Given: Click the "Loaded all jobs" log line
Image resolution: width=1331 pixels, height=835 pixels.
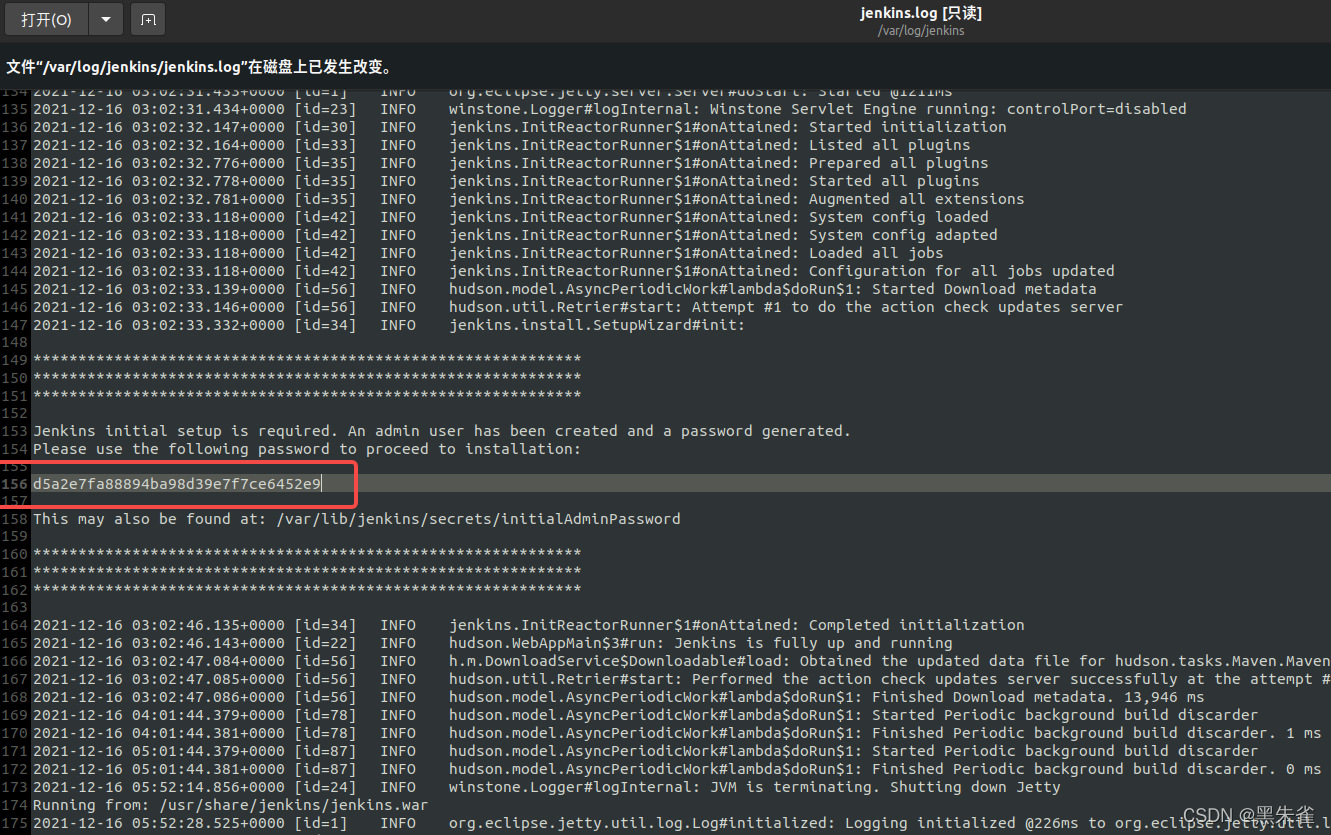Looking at the screenshot, I should [488, 253].
